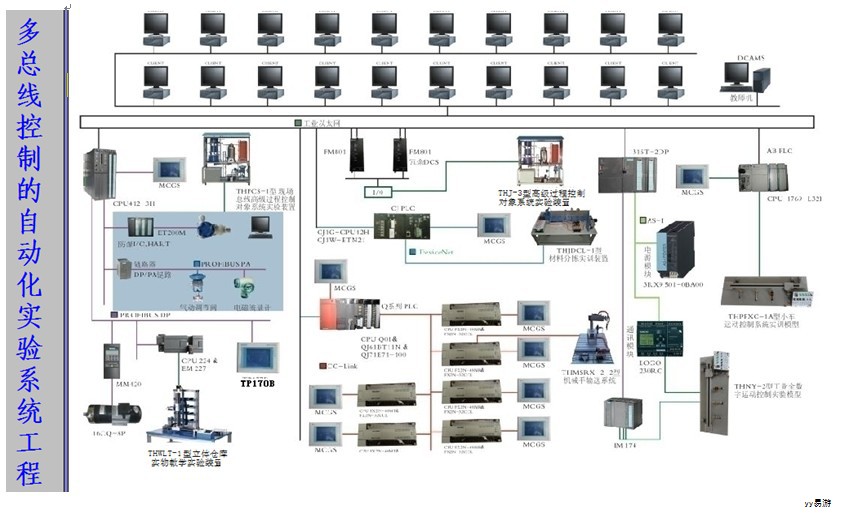Click the I/O box under FM801

377,191
